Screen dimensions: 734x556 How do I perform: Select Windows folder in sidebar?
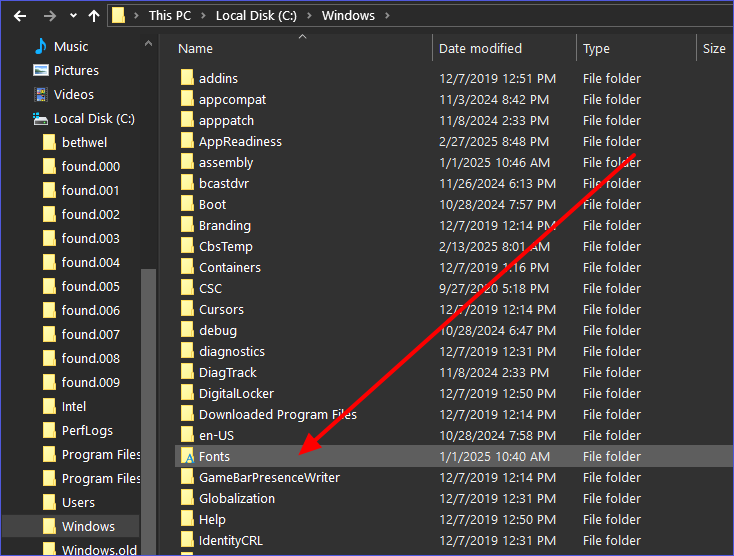[x=88, y=527]
